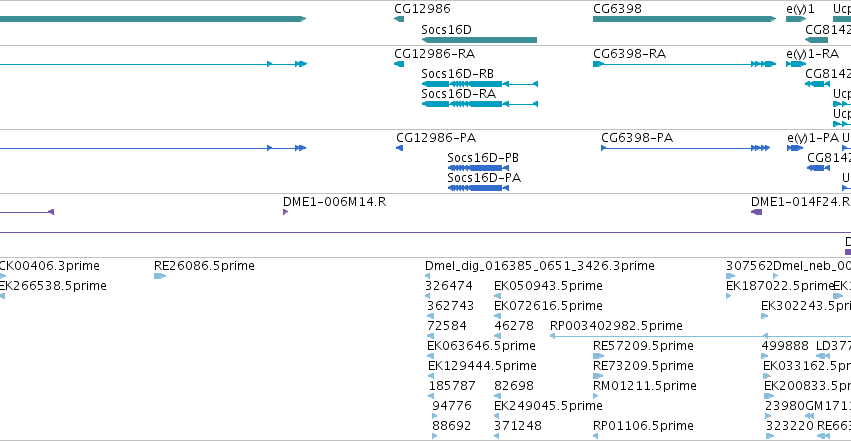Select the CK00406.3prime EST

click(x=3, y=276)
